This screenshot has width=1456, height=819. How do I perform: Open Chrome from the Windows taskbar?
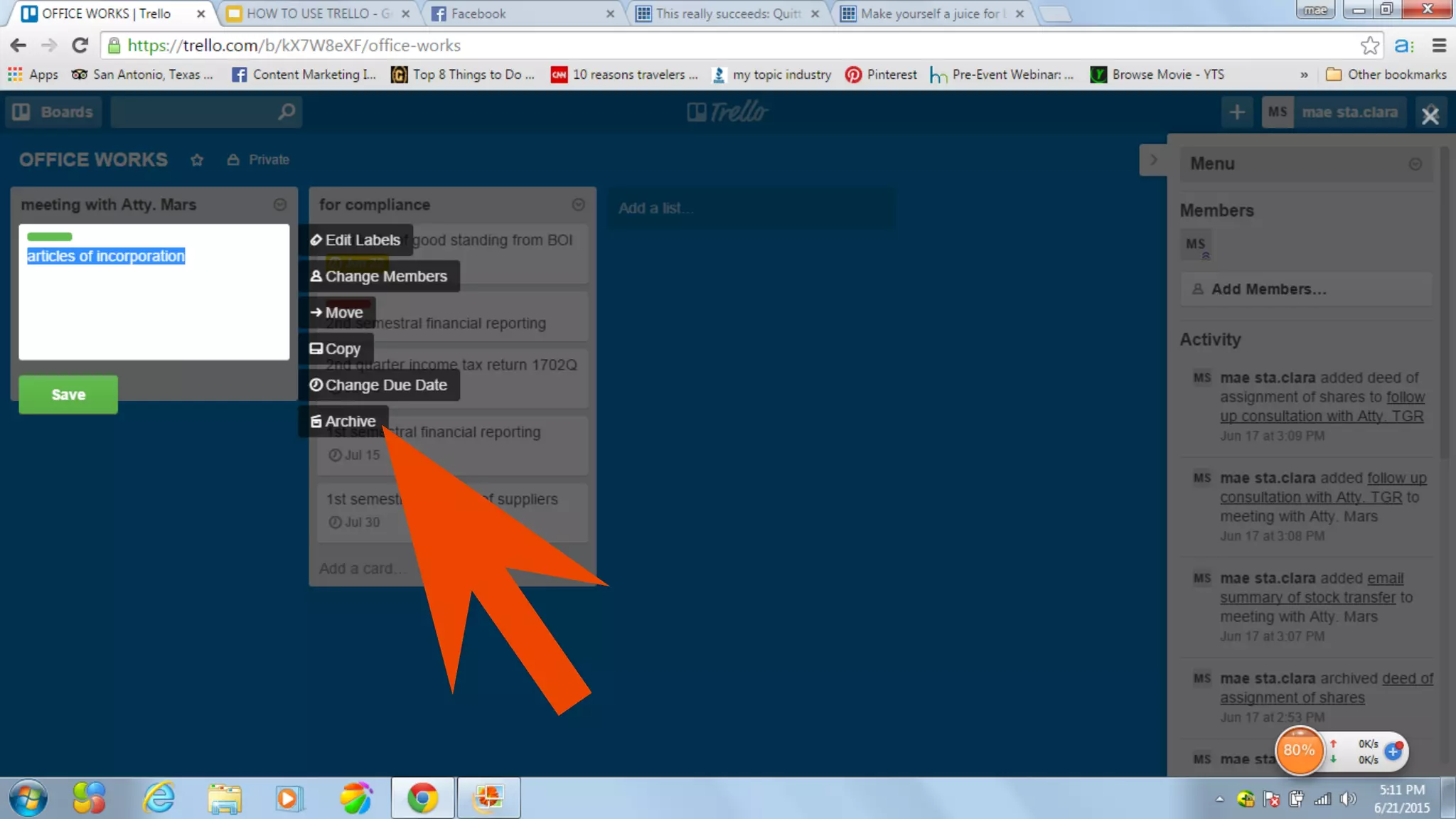(422, 798)
